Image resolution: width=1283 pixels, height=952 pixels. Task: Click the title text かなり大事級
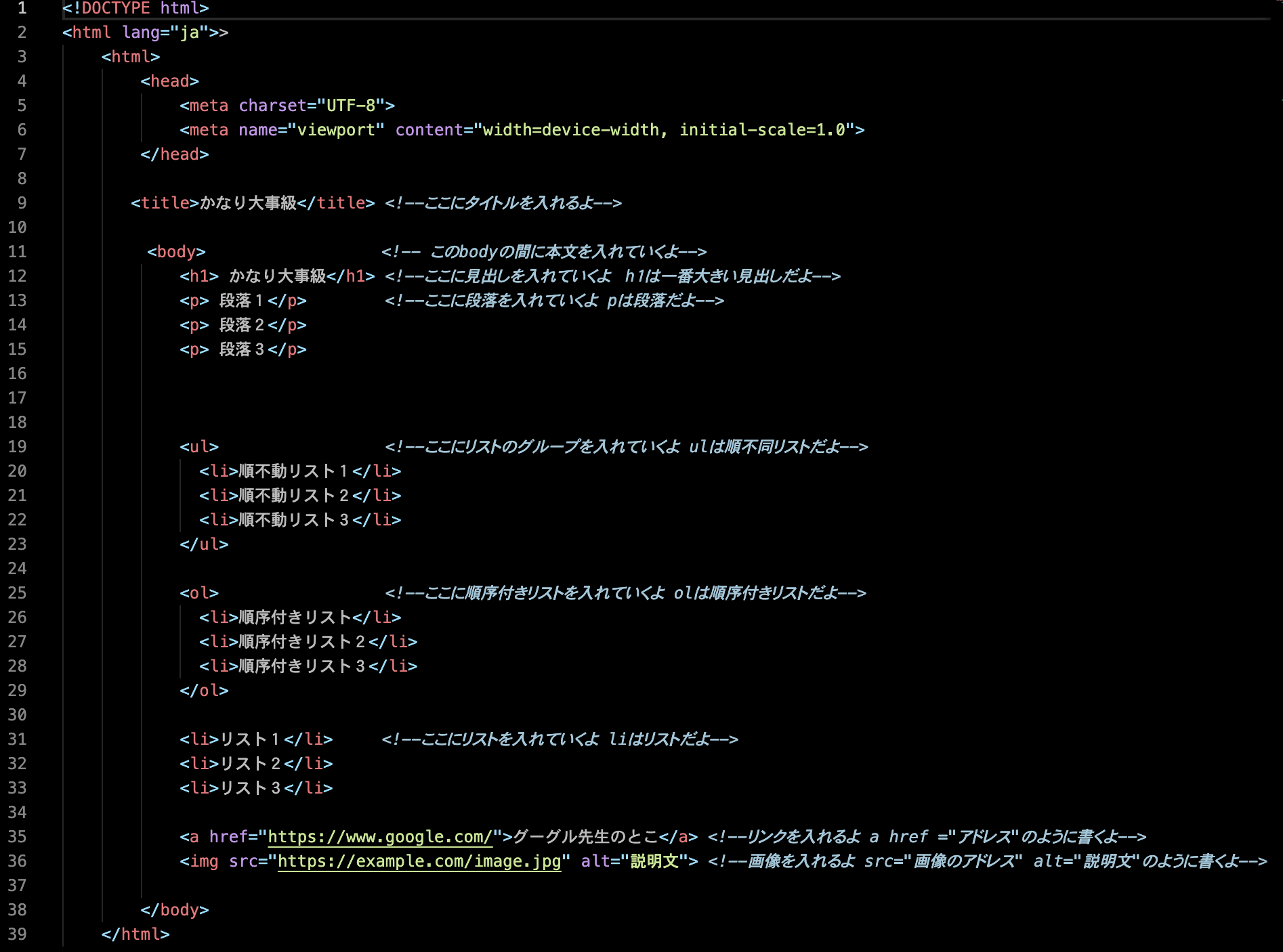[249, 202]
